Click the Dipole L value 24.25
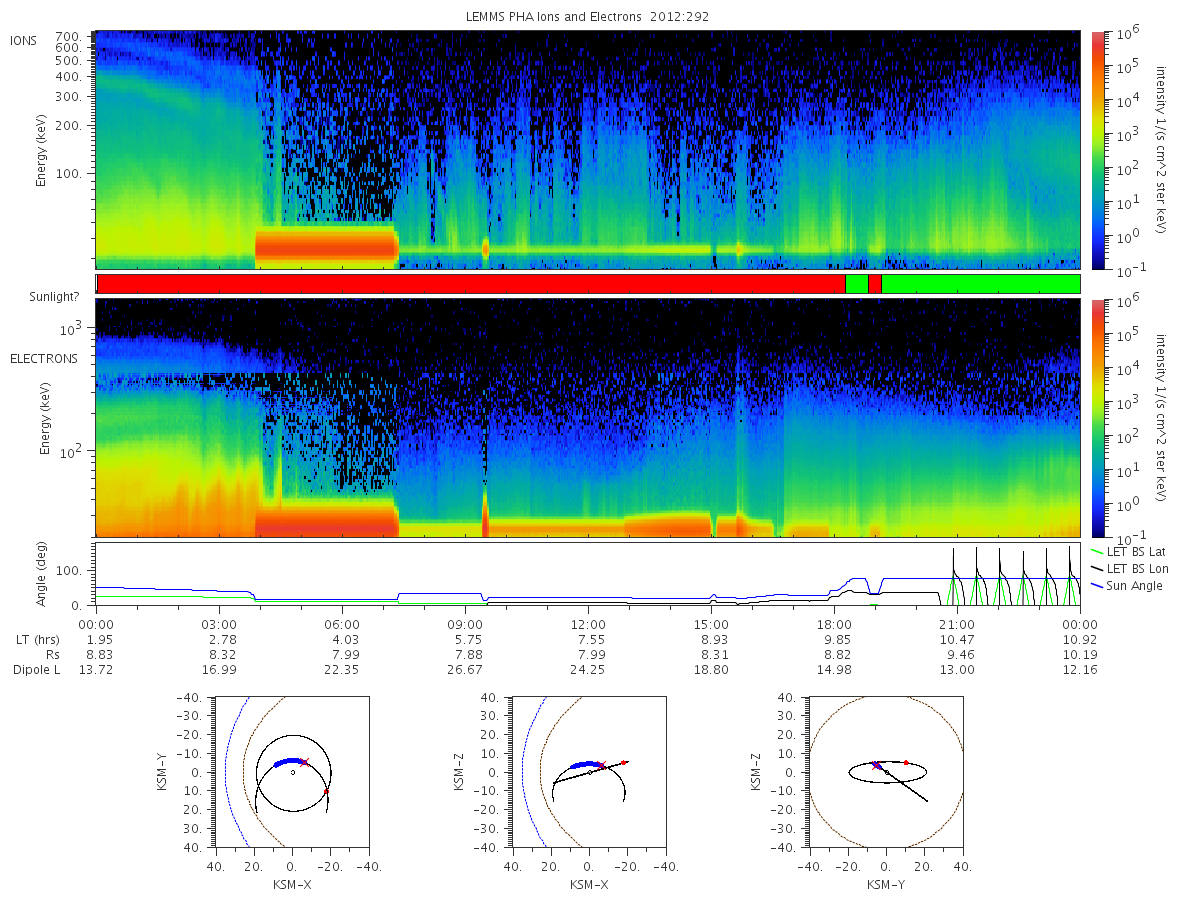 [x=588, y=669]
